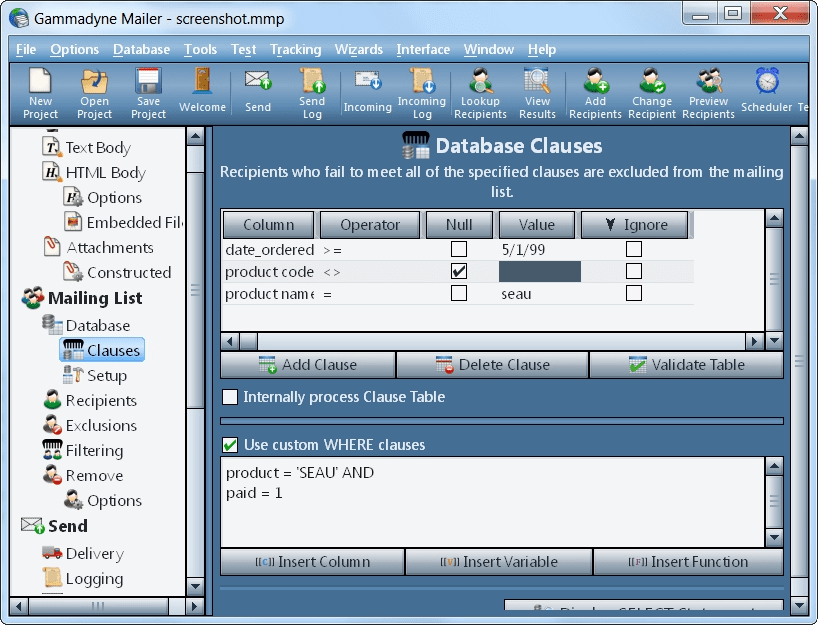The image size is (818, 625).
Task: Click the Insert Variable button
Action: tap(499, 562)
